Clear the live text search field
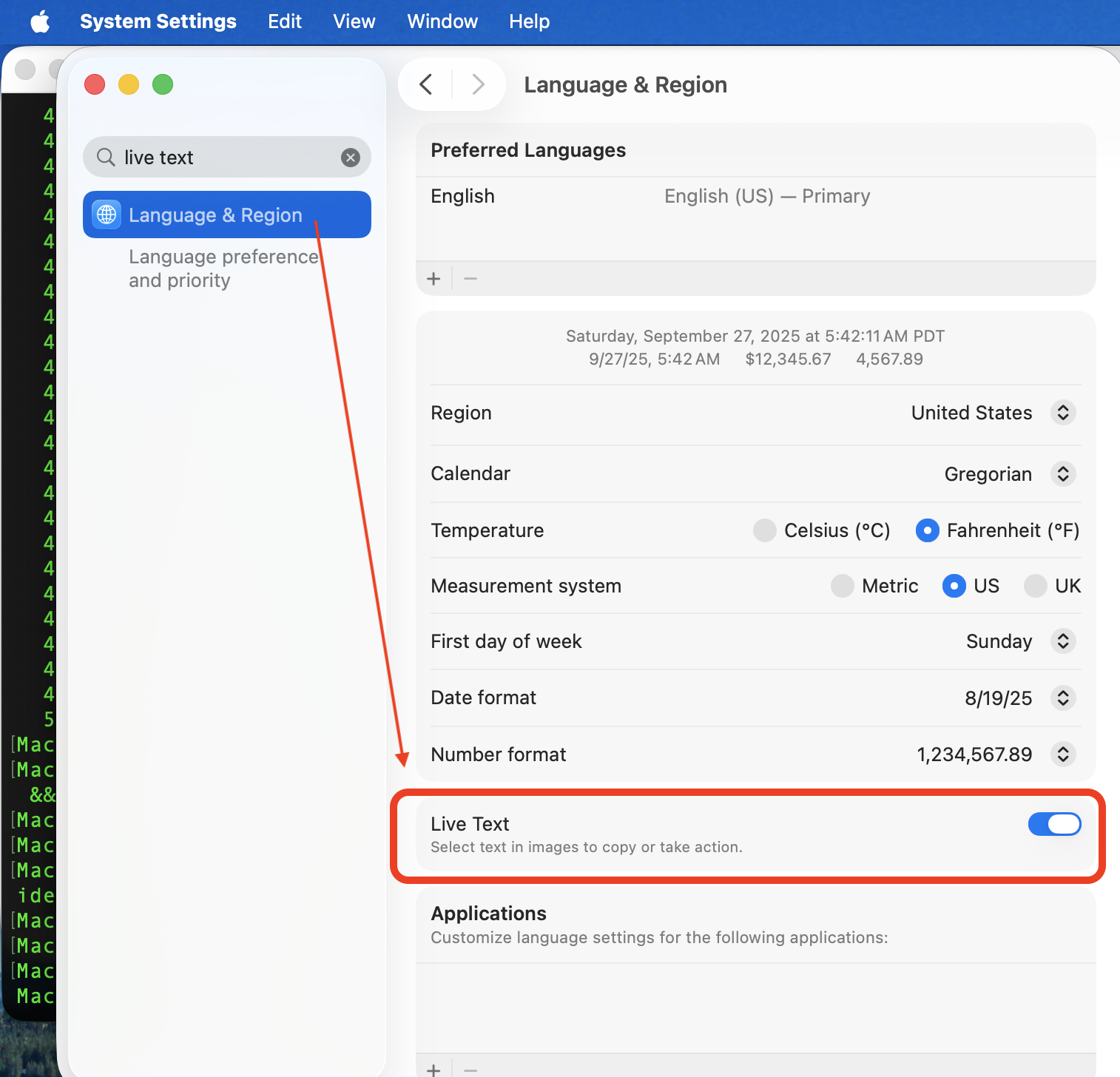 point(351,157)
